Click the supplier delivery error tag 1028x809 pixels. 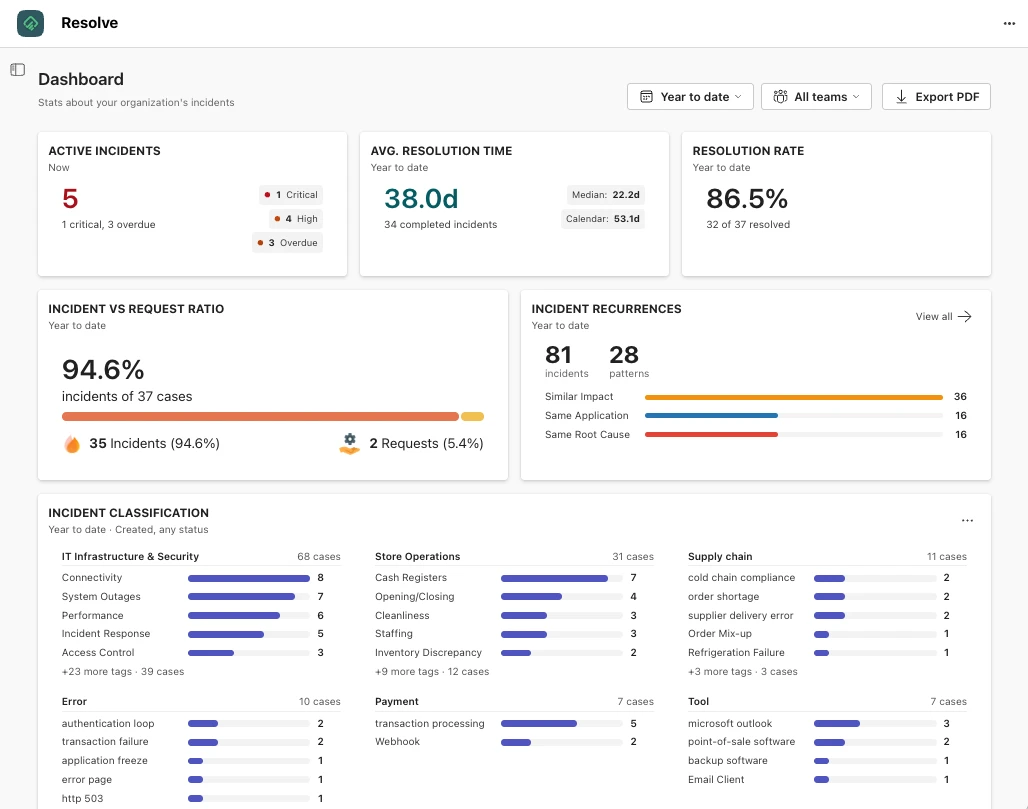click(x=740, y=616)
